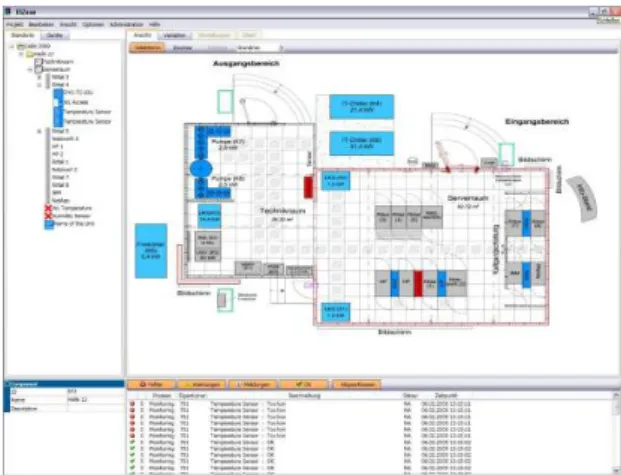Select the NetApp tree item
This screenshot has height=475, width=621.
click(61, 200)
